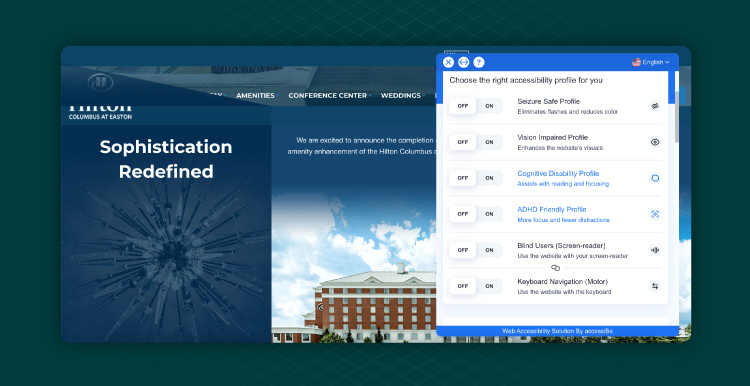Open the WEDDINGS menu item
Screen dimensions: 750x386
click(x=400, y=96)
